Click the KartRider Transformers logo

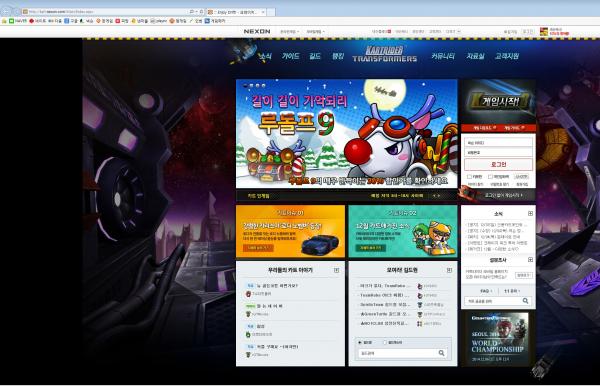tap(385, 54)
